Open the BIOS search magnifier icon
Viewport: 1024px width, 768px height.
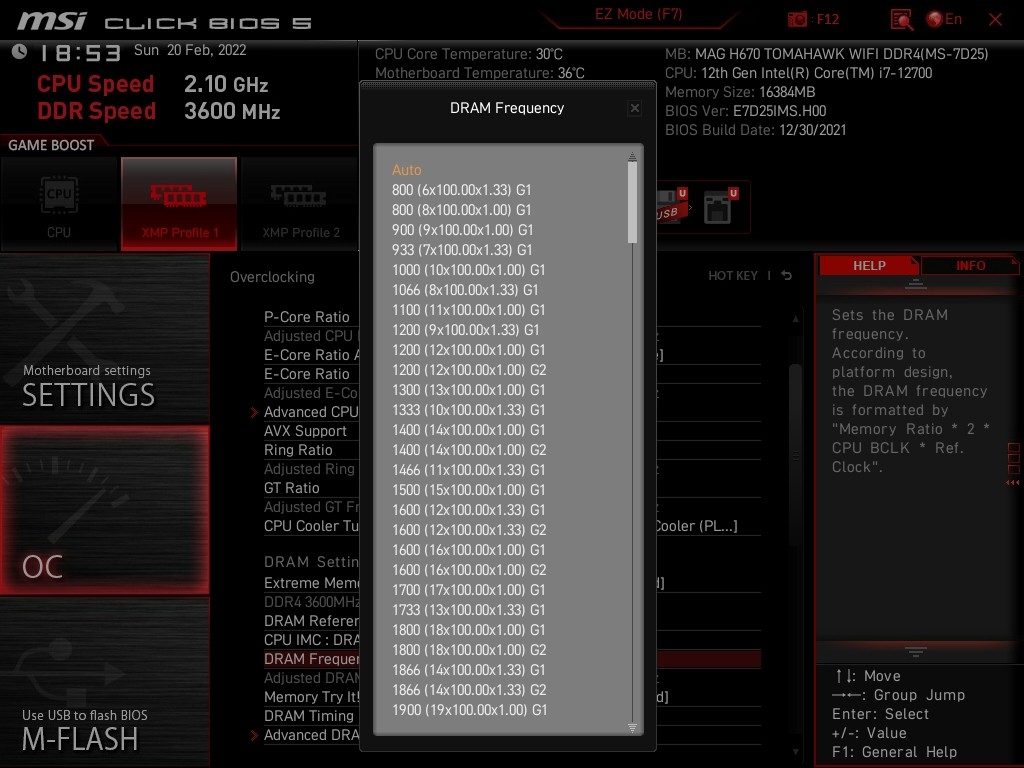tap(901, 20)
